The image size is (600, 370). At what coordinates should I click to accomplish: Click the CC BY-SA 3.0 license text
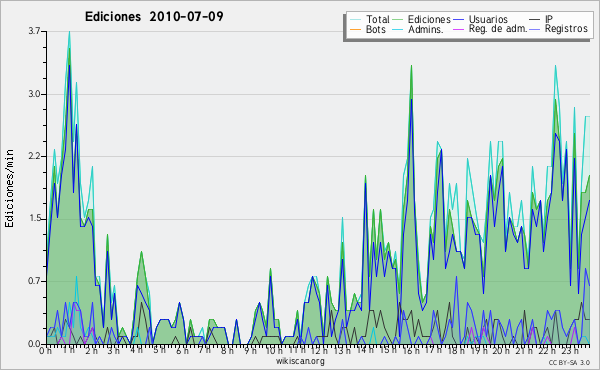tap(569, 363)
